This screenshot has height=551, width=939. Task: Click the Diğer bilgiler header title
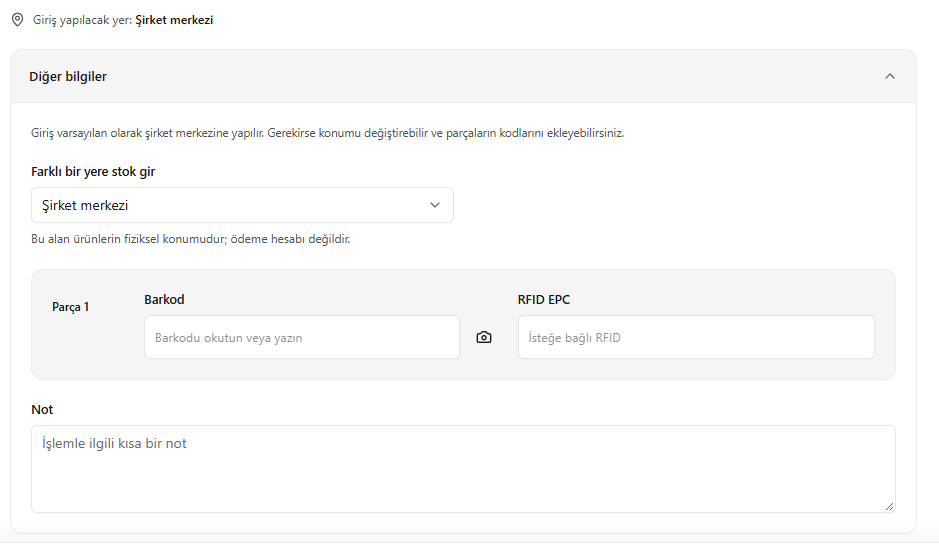(68, 77)
